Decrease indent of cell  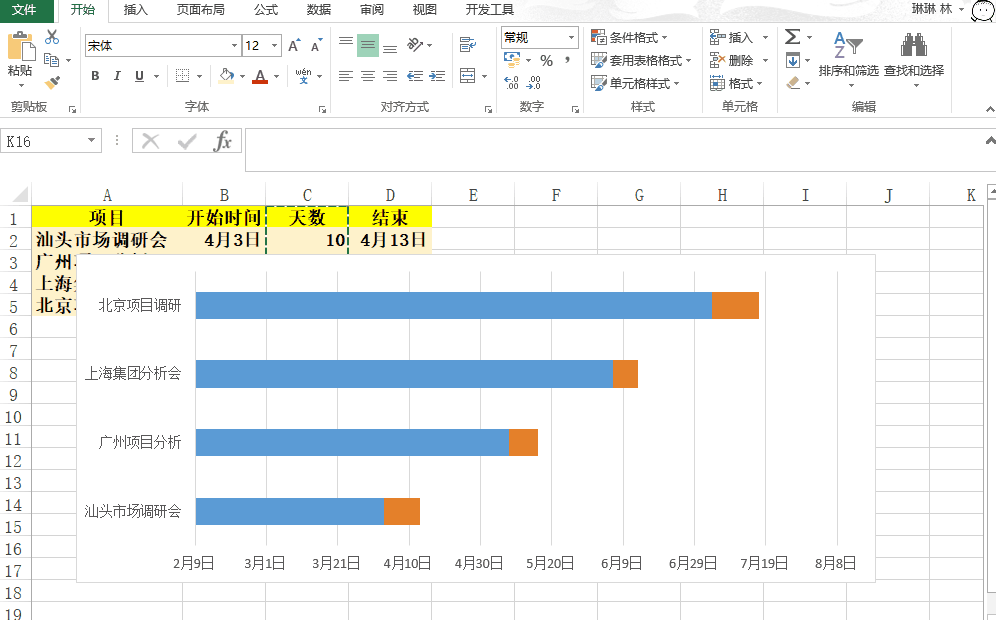coord(415,76)
